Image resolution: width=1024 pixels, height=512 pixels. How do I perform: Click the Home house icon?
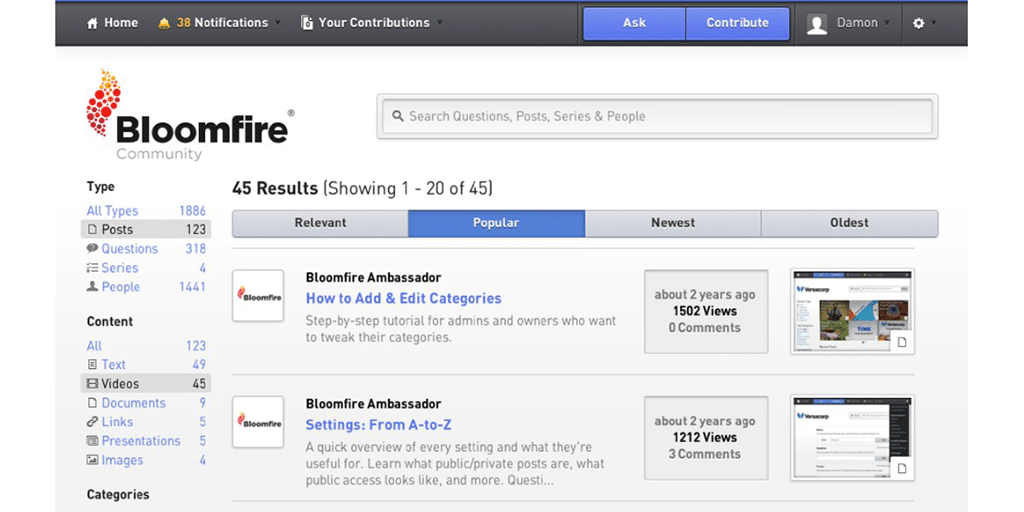tap(93, 23)
